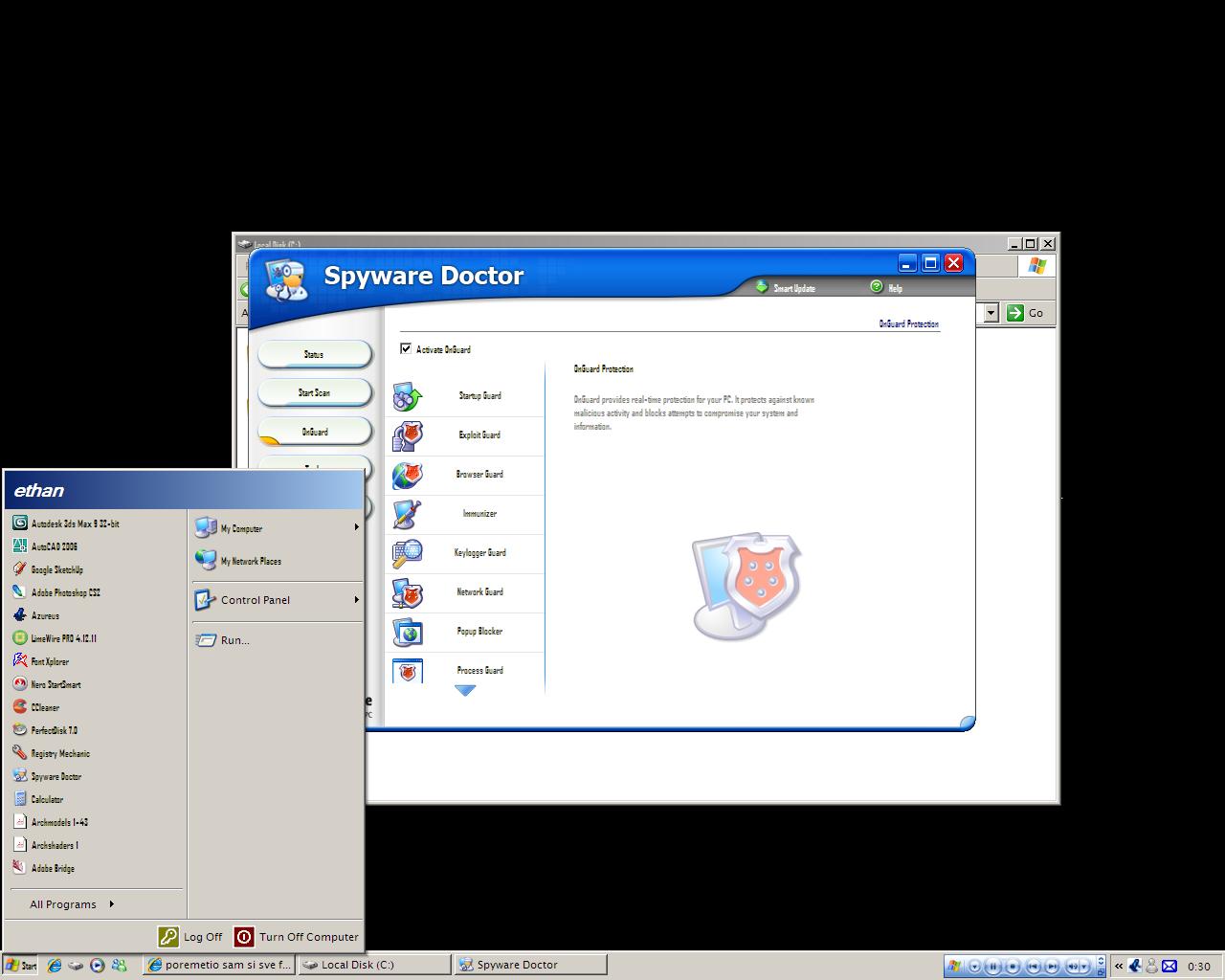The image size is (1225, 980).
Task: Click the Start Scan button
Action: pyautogui.click(x=314, y=392)
